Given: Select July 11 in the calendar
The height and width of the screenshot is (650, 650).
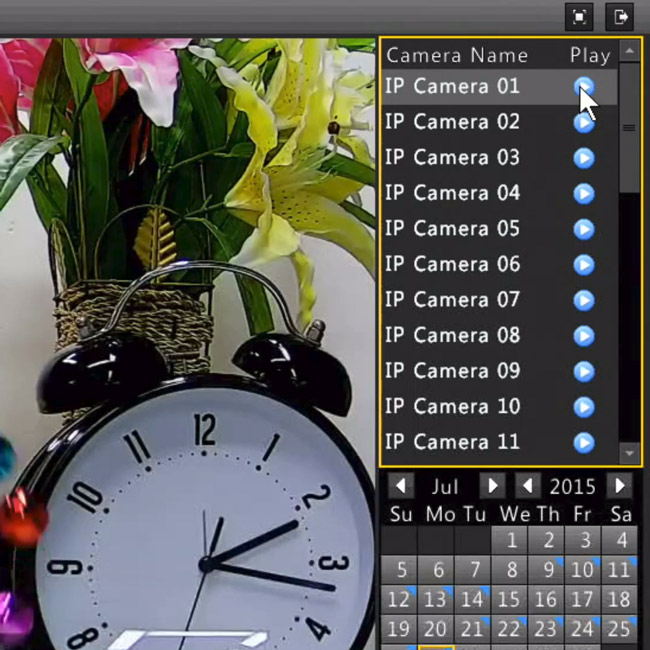Looking at the screenshot, I should pos(619,570).
